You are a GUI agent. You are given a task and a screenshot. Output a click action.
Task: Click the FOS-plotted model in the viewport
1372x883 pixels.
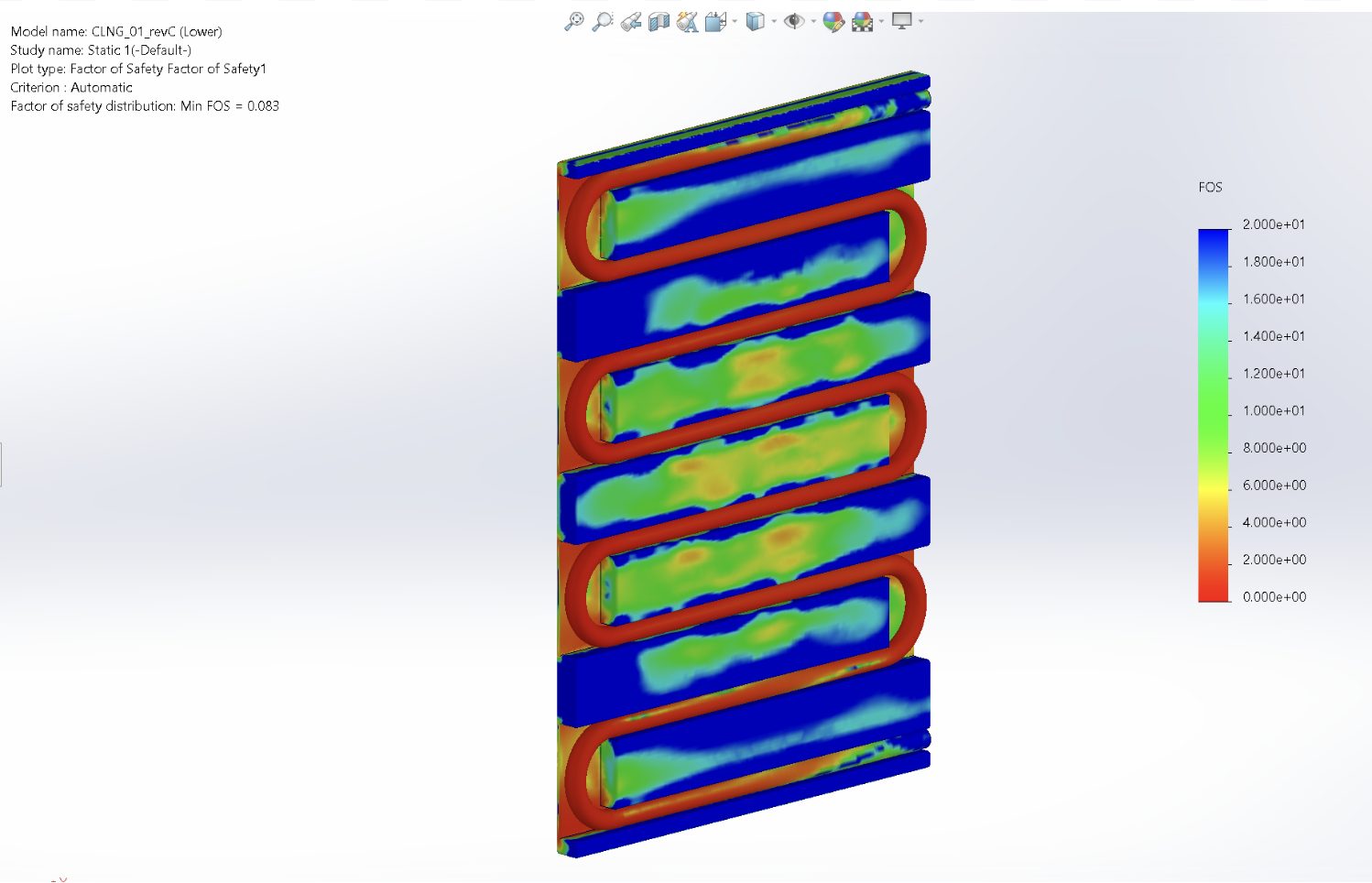click(744, 465)
